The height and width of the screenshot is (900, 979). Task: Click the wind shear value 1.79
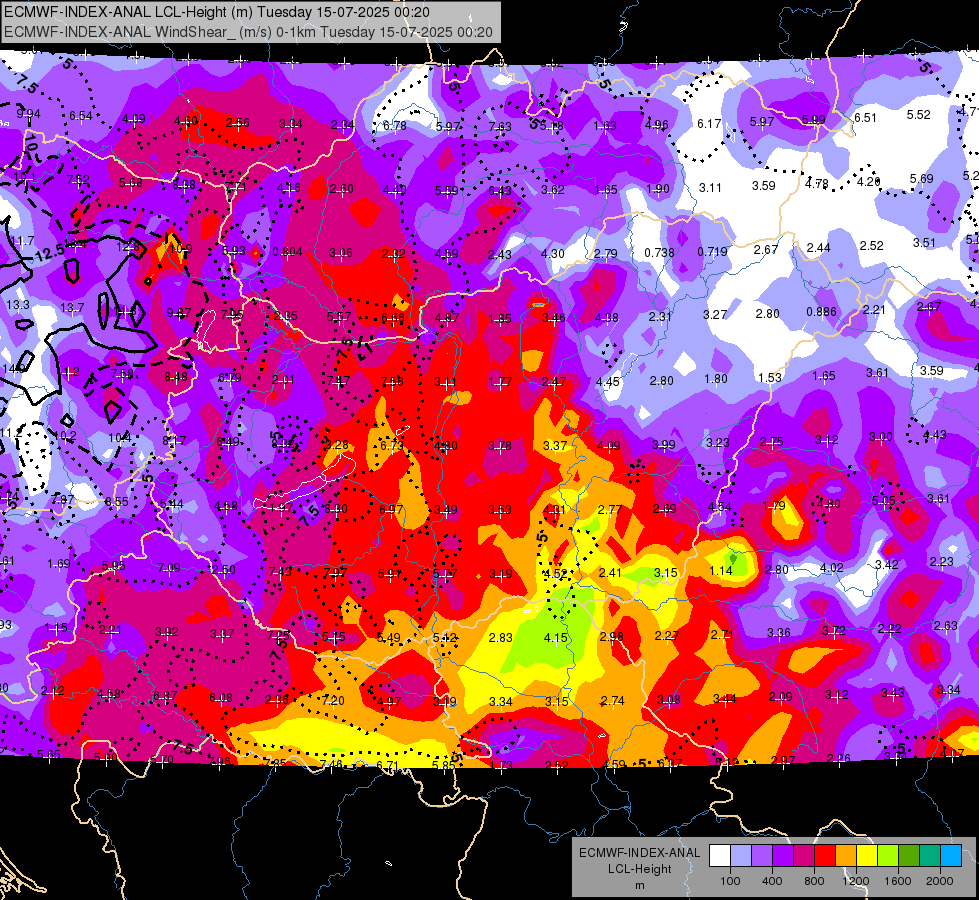774,505
